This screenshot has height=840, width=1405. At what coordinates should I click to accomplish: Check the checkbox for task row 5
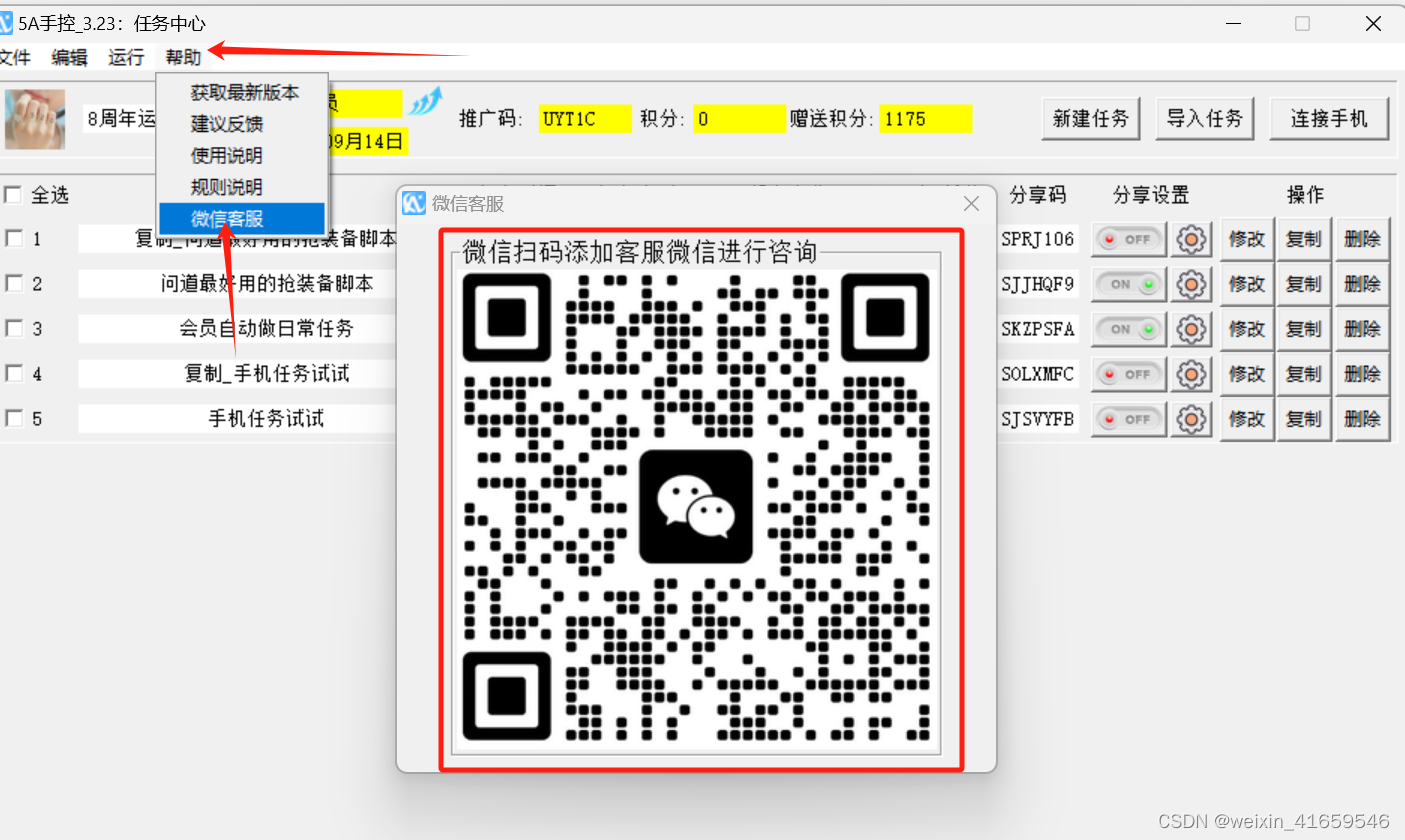(13, 419)
